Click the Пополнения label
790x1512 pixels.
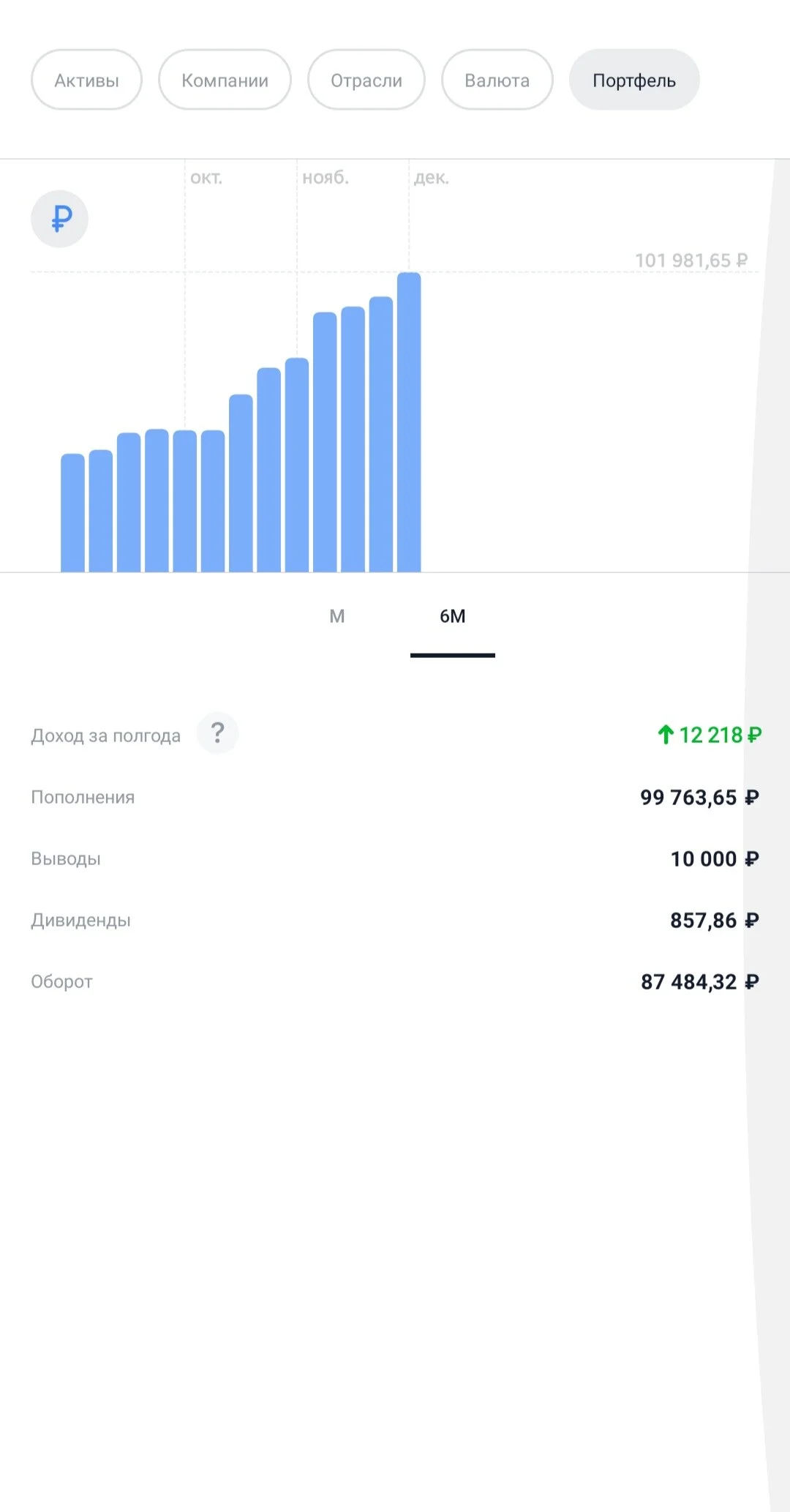[83, 797]
